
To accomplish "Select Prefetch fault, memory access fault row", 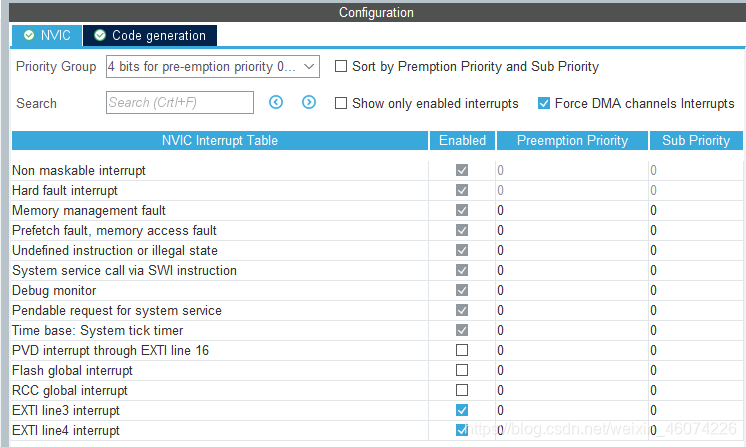I will point(377,231).
